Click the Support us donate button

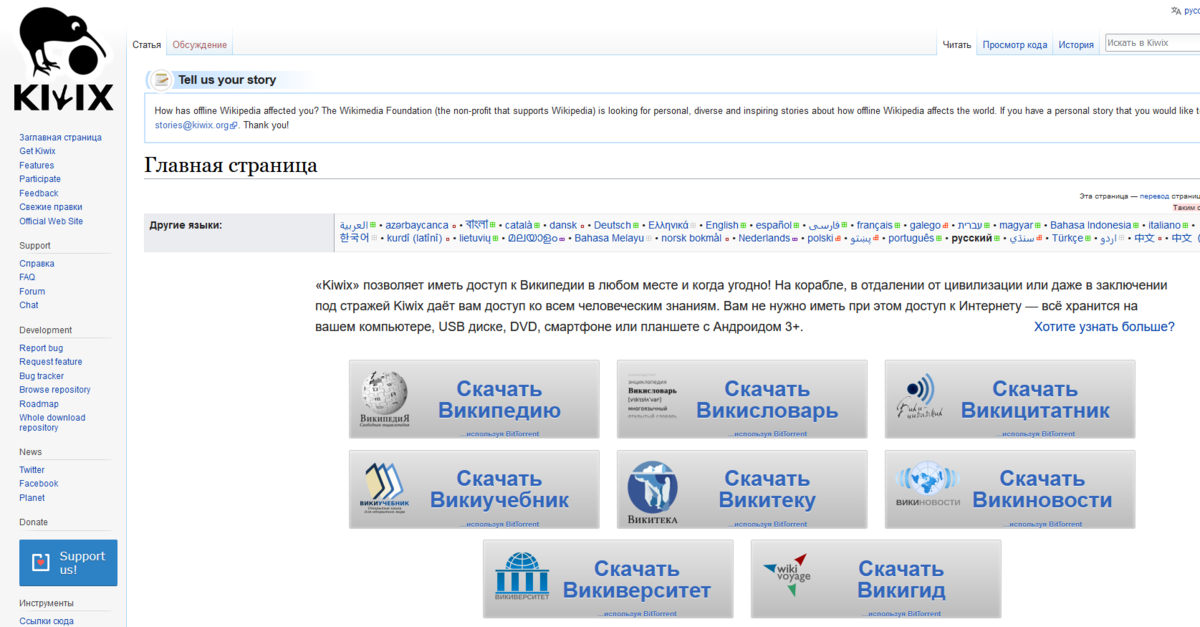pos(68,563)
